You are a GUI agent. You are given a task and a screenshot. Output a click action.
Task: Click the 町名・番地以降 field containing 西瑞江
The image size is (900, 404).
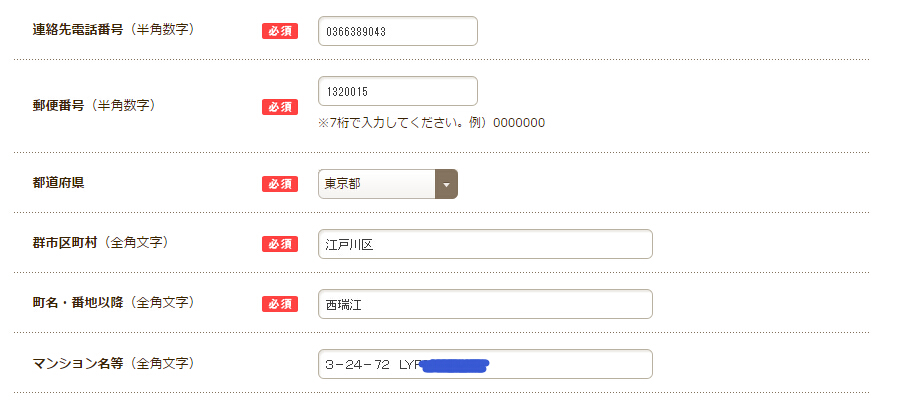click(485, 304)
